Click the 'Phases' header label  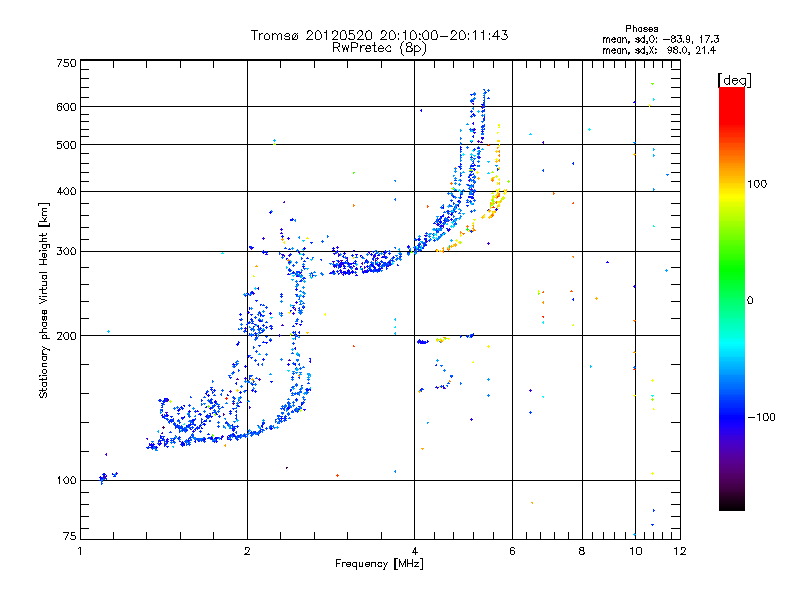pyautogui.click(x=641, y=29)
